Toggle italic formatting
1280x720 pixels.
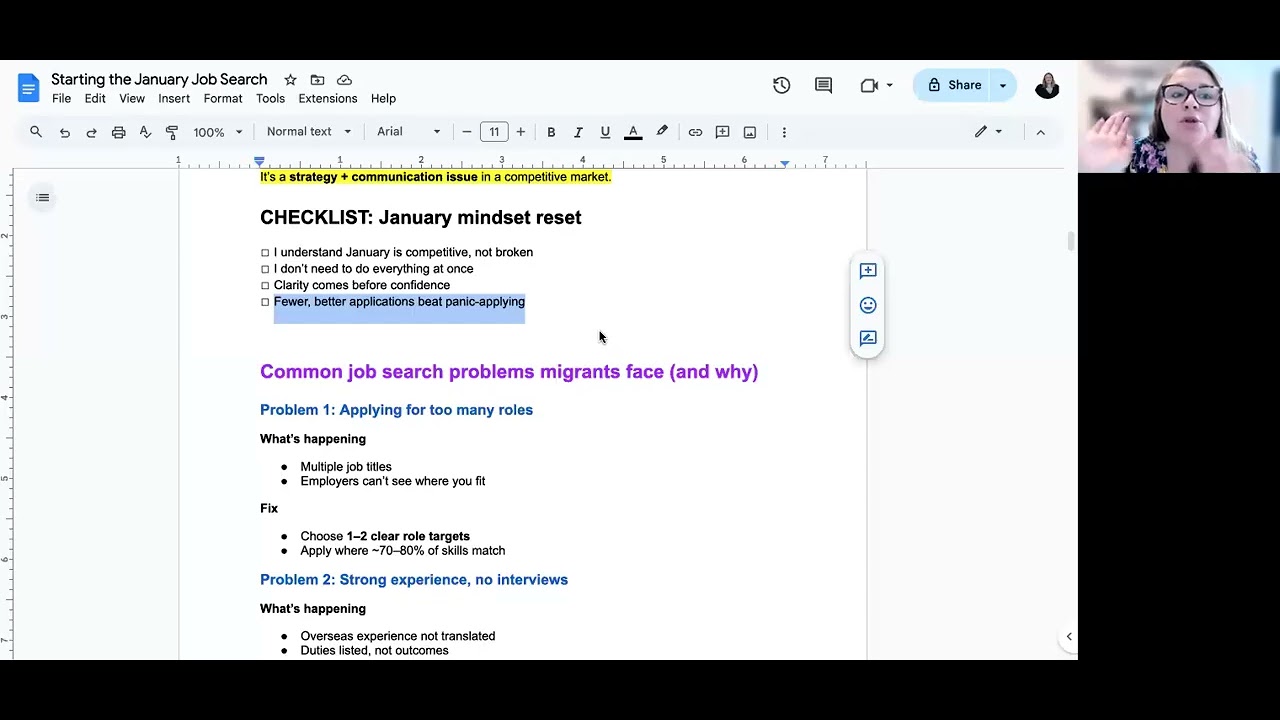[578, 132]
